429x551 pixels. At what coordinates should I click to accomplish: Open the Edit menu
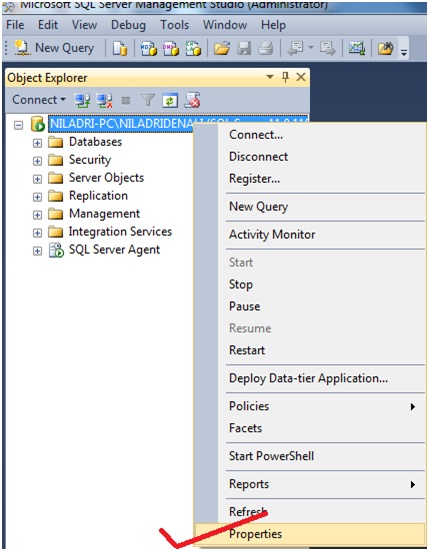(x=48, y=25)
